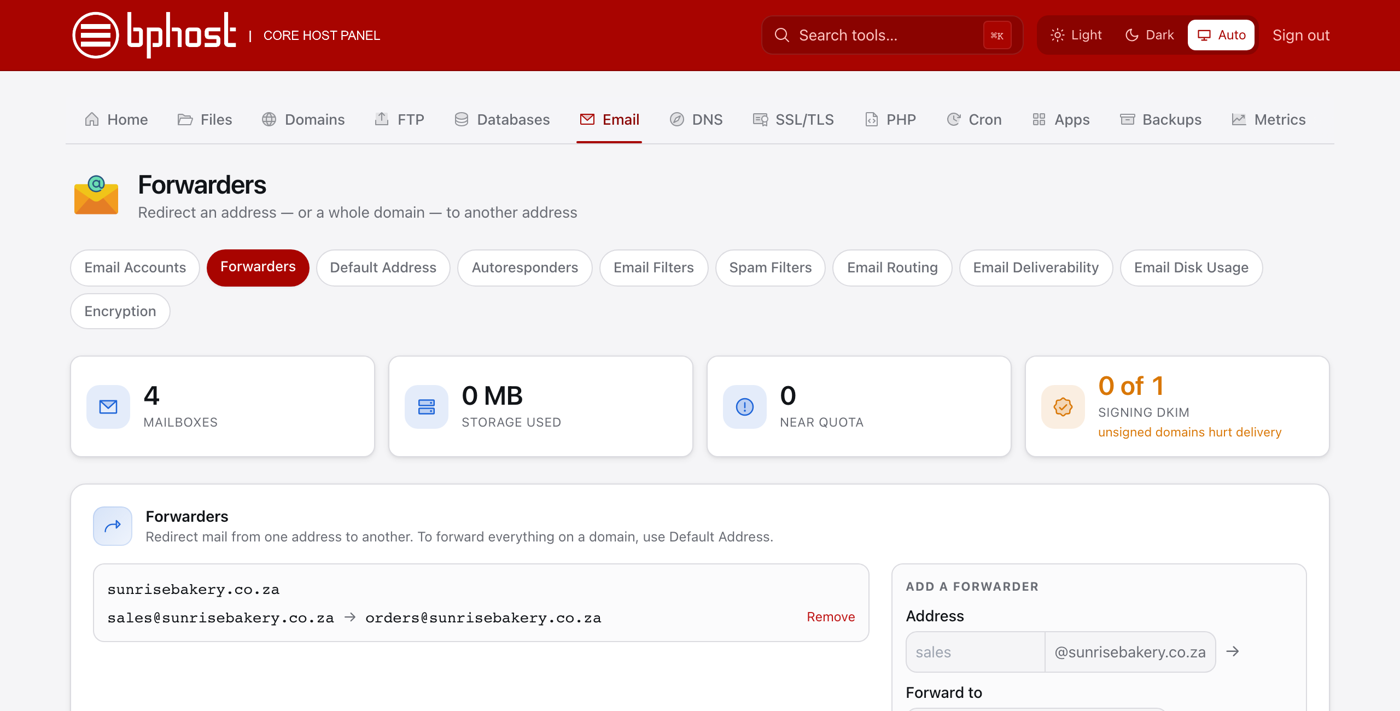Viewport: 1400px width, 711px height.
Task: Go to Autoresponders
Action: tap(525, 268)
